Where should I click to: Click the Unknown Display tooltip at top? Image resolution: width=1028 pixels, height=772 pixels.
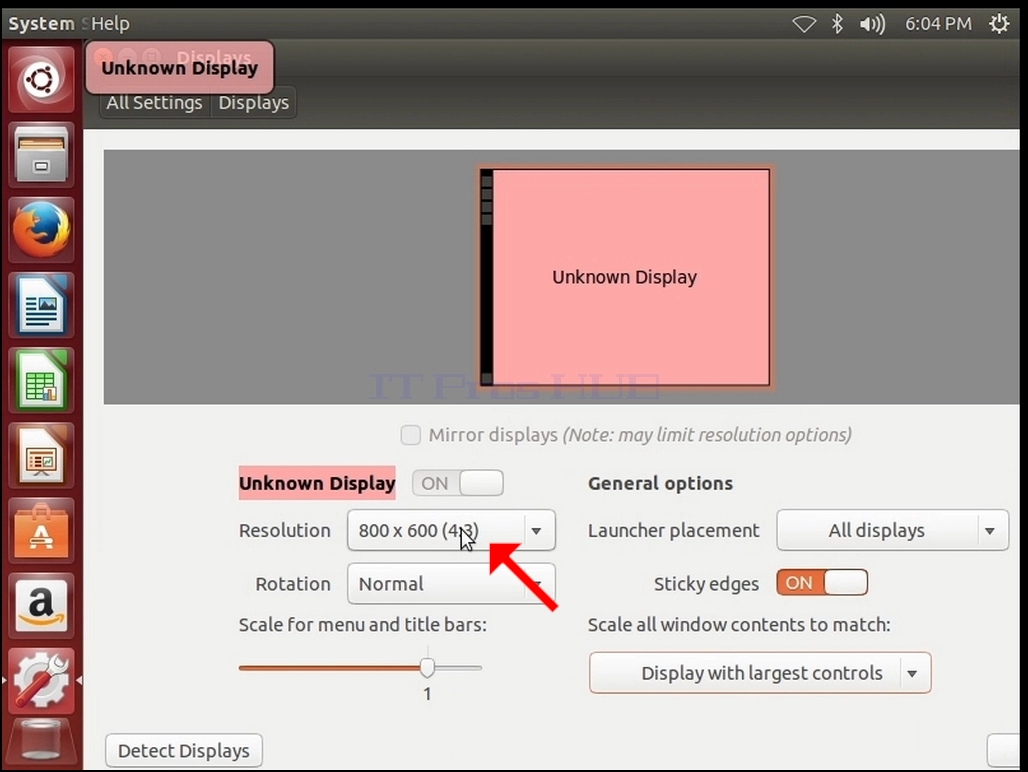click(x=180, y=68)
